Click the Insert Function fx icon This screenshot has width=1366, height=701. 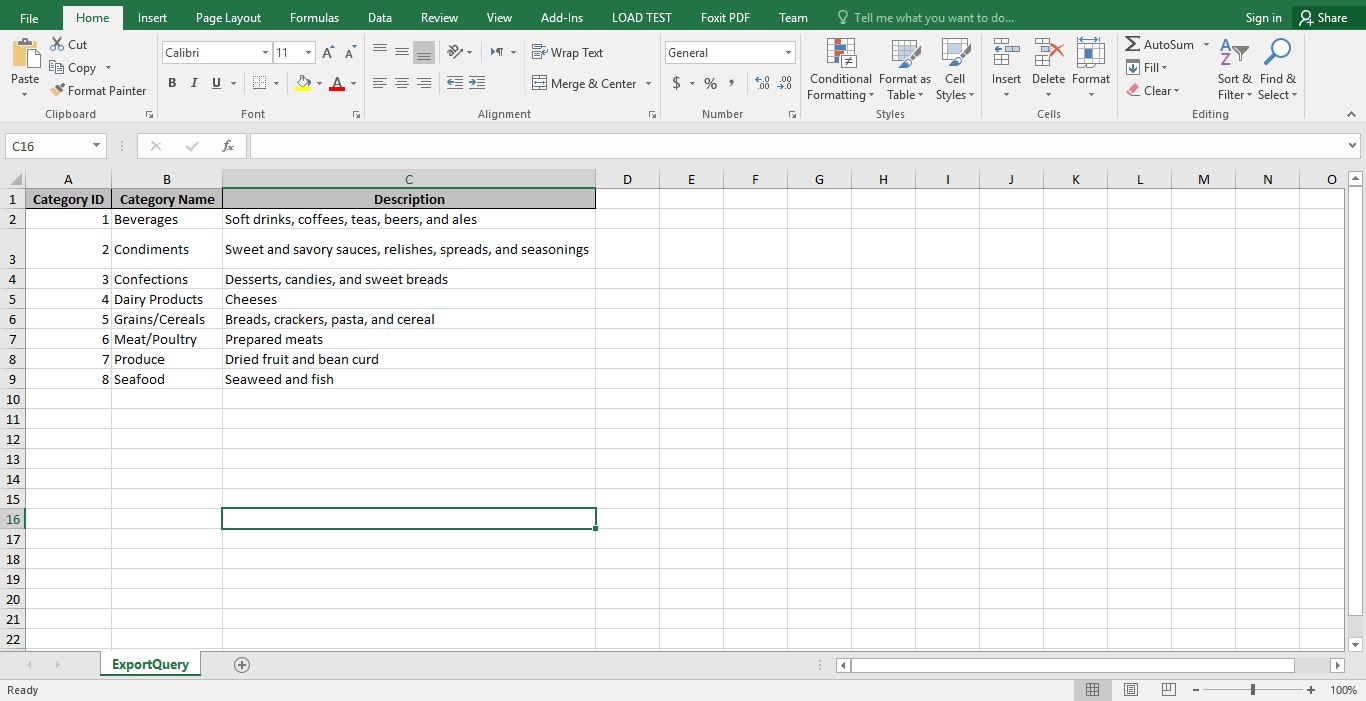[x=228, y=146]
